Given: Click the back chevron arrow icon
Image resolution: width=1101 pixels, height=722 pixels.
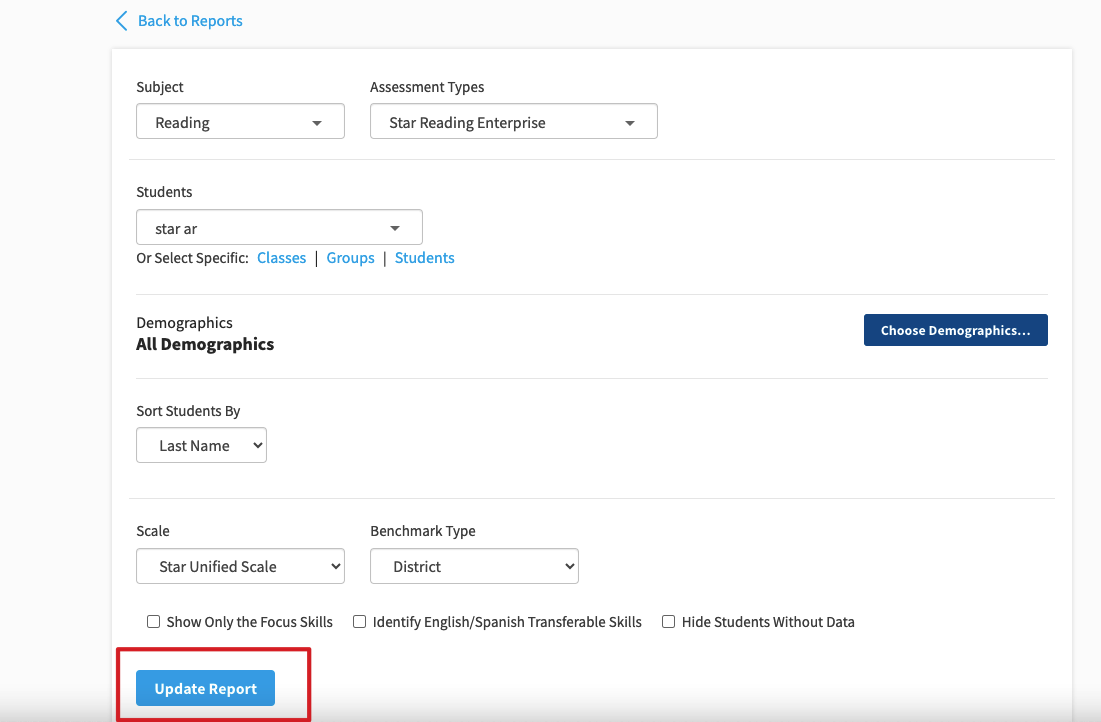Looking at the screenshot, I should 121,21.
